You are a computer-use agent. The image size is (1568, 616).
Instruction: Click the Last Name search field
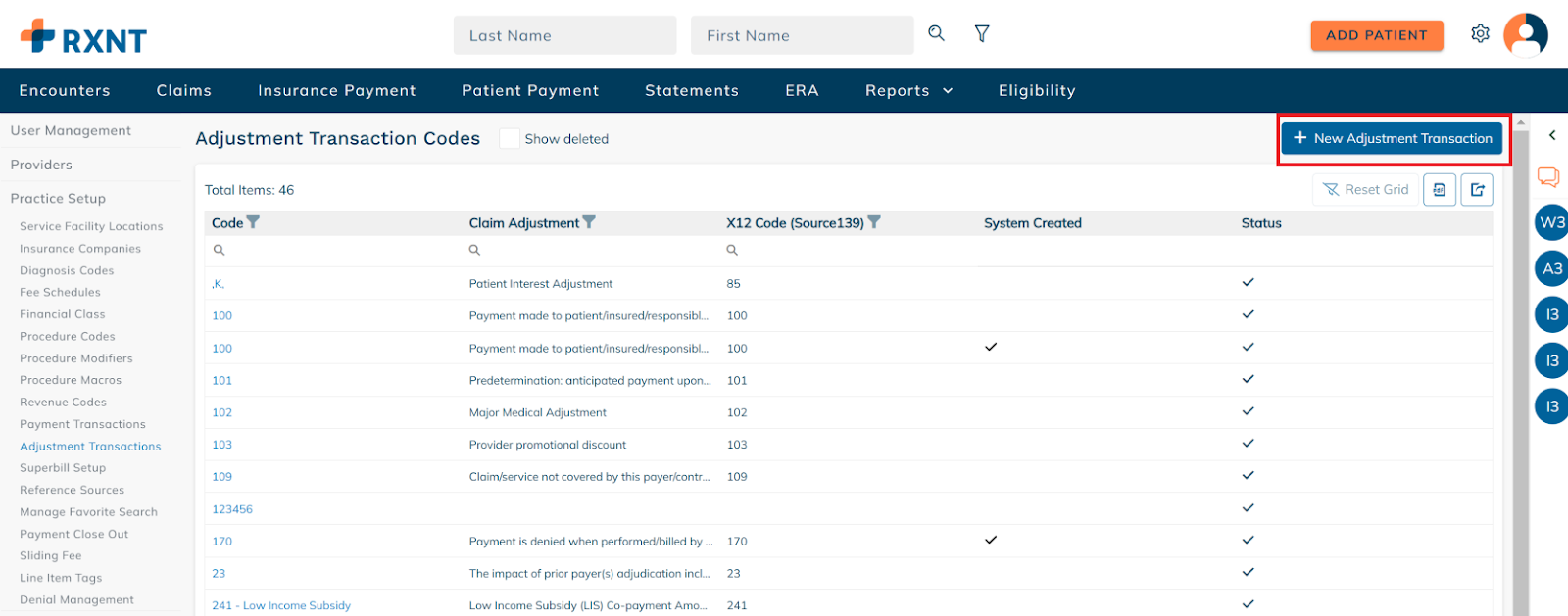tap(564, 35)
